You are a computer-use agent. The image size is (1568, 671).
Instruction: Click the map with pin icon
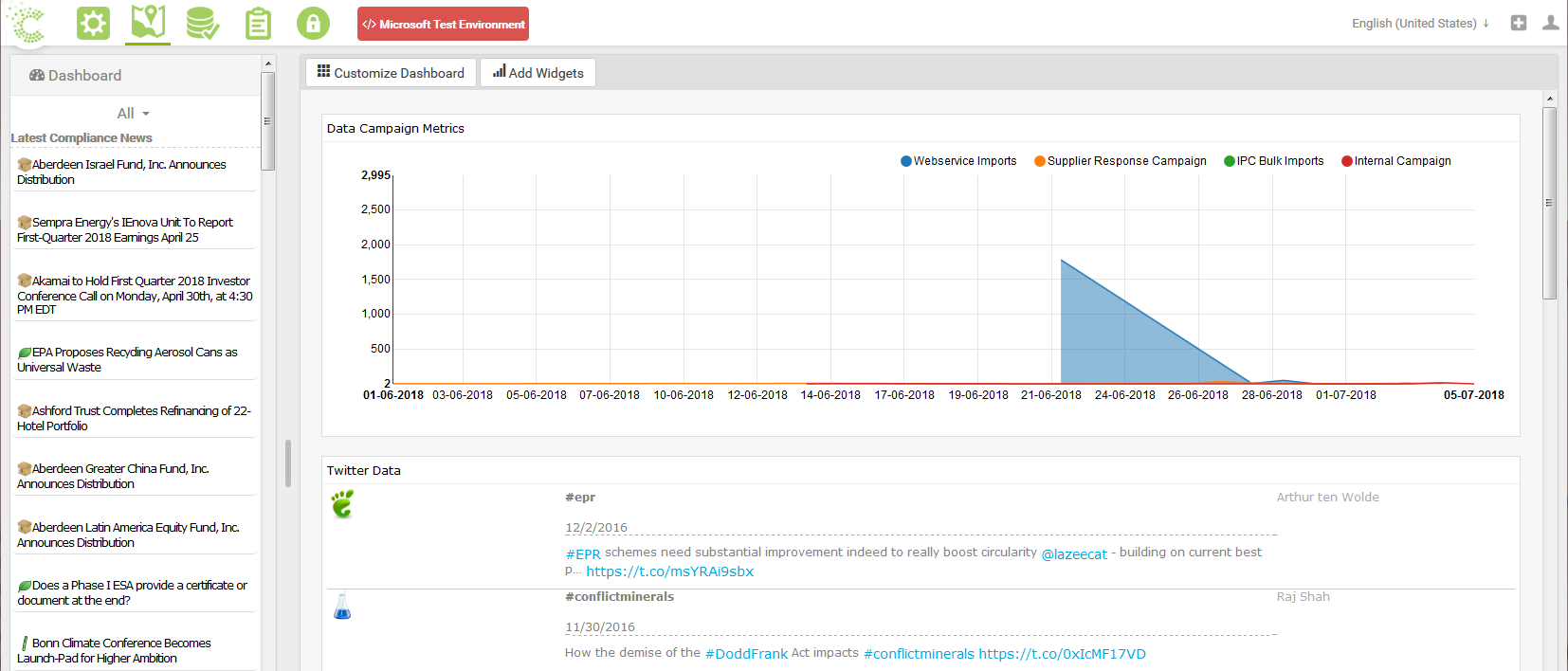(148, 23)
